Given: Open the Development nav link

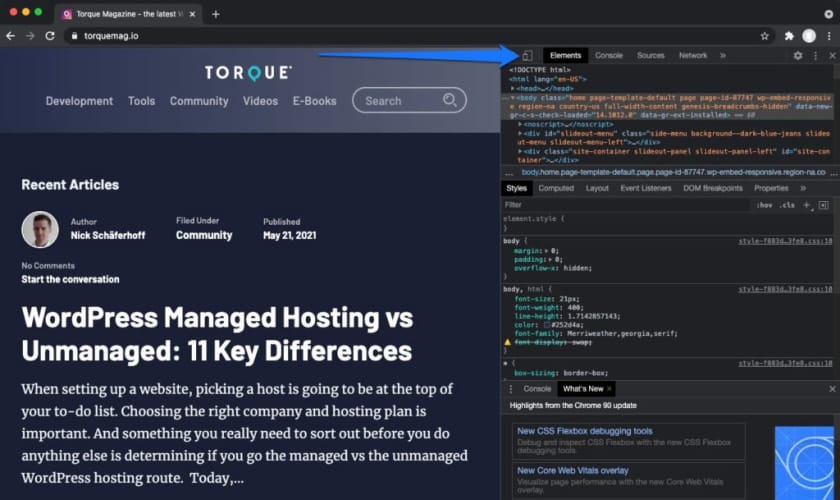Looking at the screenshot, I should tap(79, 101).
